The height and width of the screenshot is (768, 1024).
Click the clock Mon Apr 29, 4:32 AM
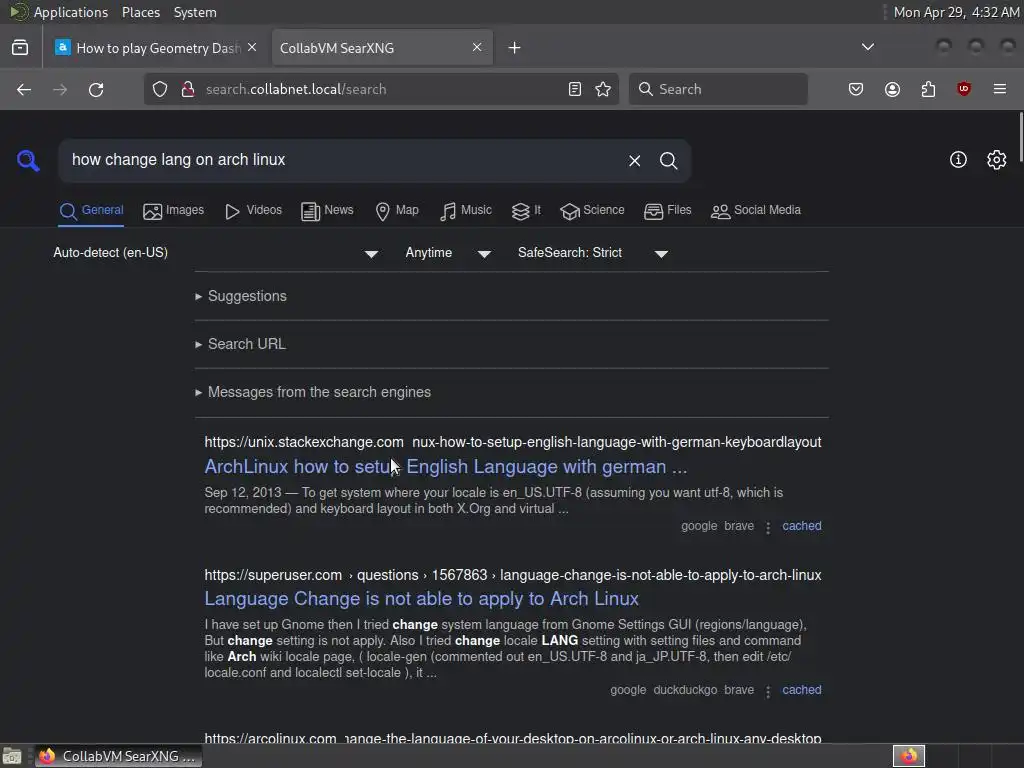pyautogui.click(x=956, y=12)
